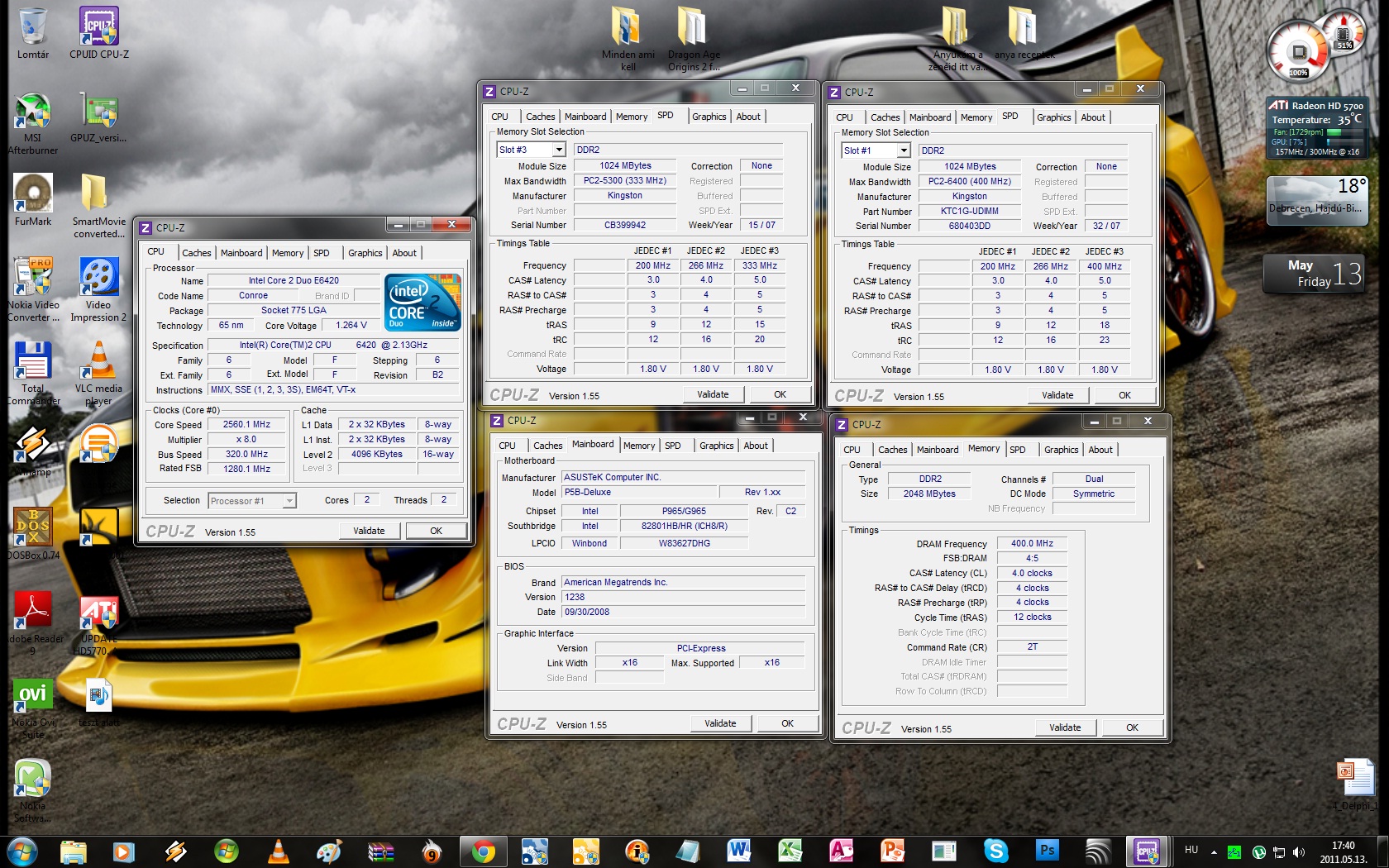The image size is (1389, 868).
Task: Open Microsoft Word from the taskbar
Action: 739,851
